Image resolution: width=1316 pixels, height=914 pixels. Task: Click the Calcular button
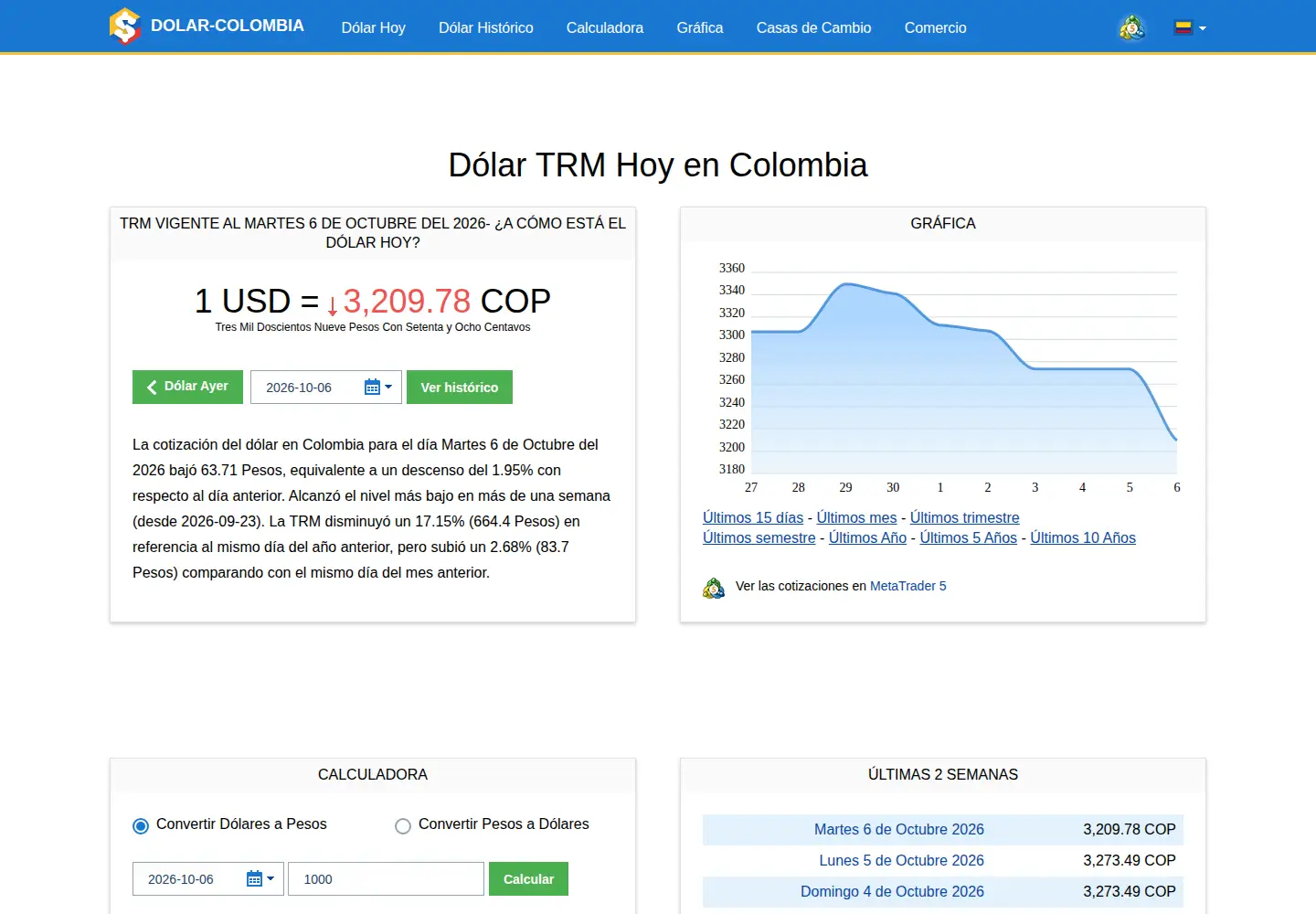pyautogui.click(x=528, y=878)
